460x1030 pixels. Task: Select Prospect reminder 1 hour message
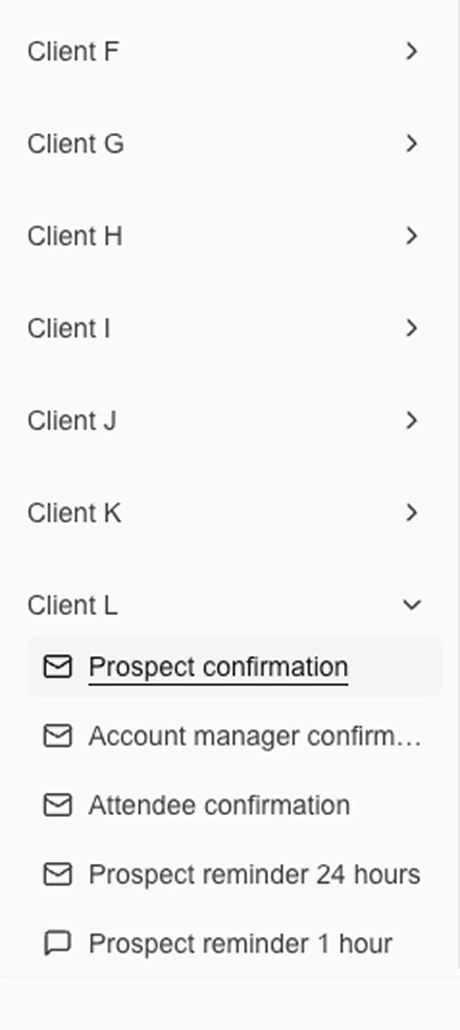(241, 944)
